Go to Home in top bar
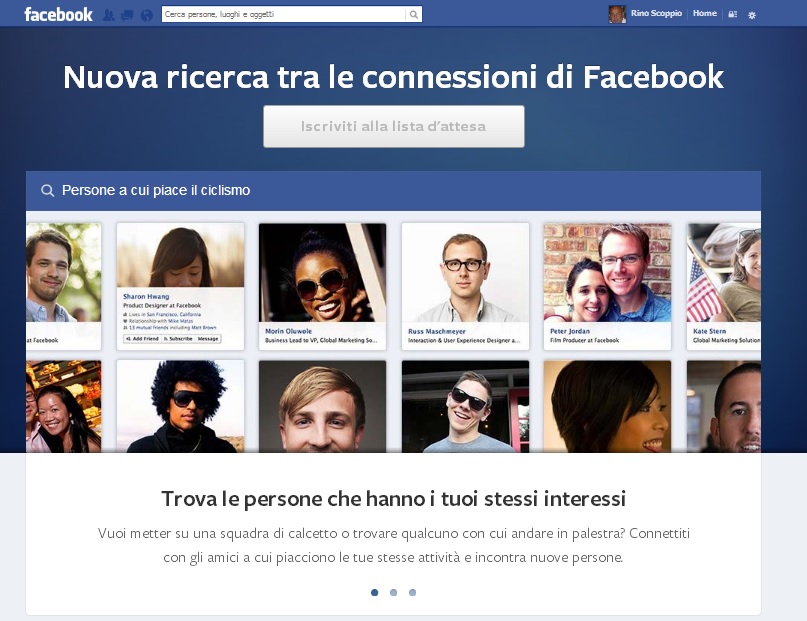Viewport: 807px width, 621px height. coord(705,13)
